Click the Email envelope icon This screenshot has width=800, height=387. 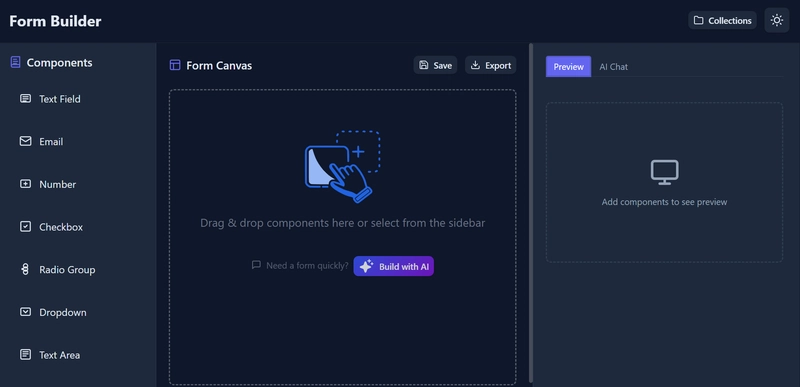[26, 141]
